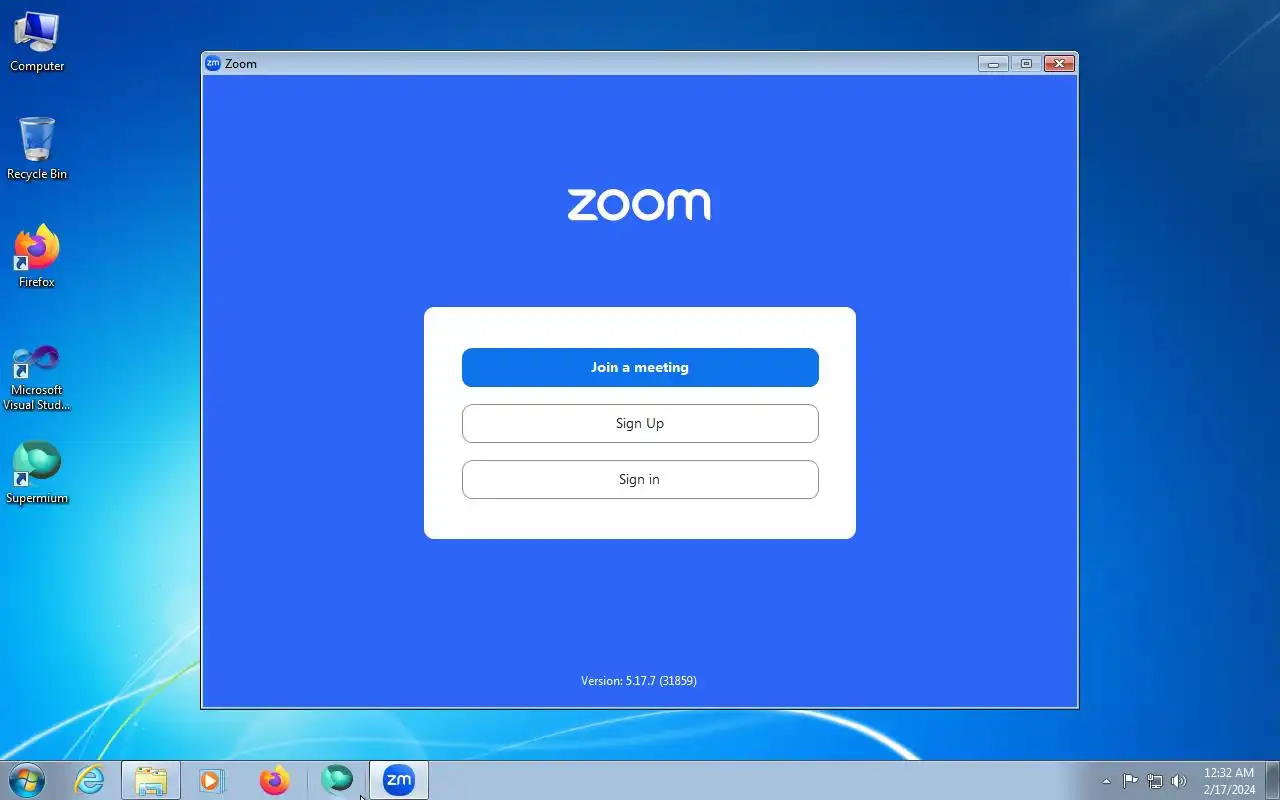
Task: Click the Firefox taskbar icon
Action: [x=274, y=780]
